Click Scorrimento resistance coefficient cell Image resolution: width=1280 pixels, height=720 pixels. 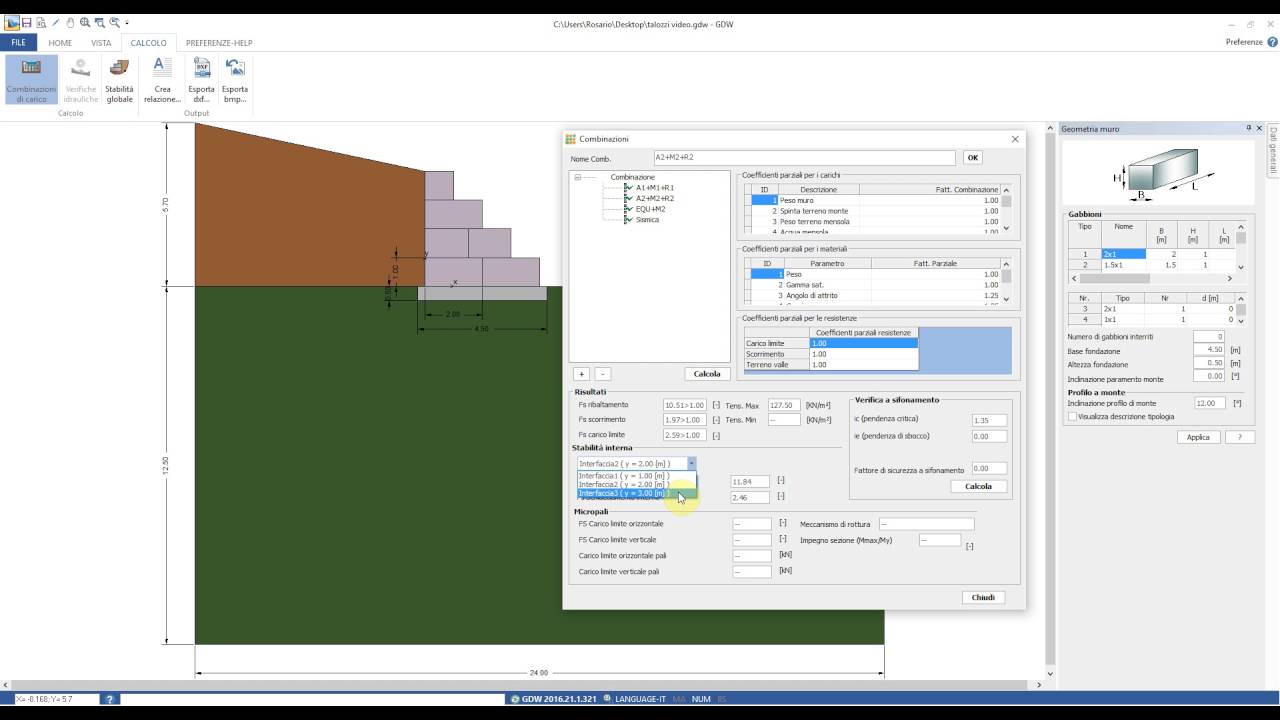coord(863,354)
